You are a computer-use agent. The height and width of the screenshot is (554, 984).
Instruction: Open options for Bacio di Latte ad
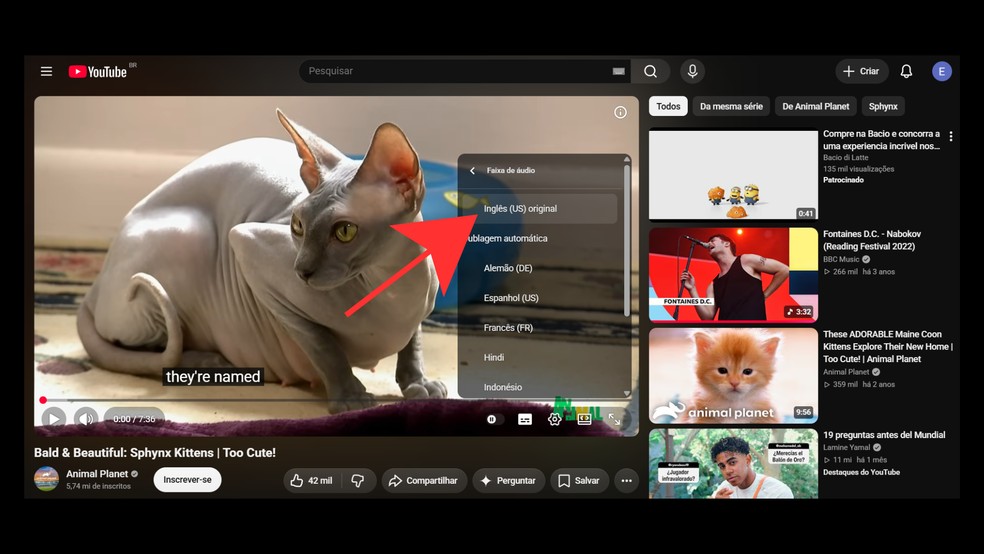tap(951, 136)
